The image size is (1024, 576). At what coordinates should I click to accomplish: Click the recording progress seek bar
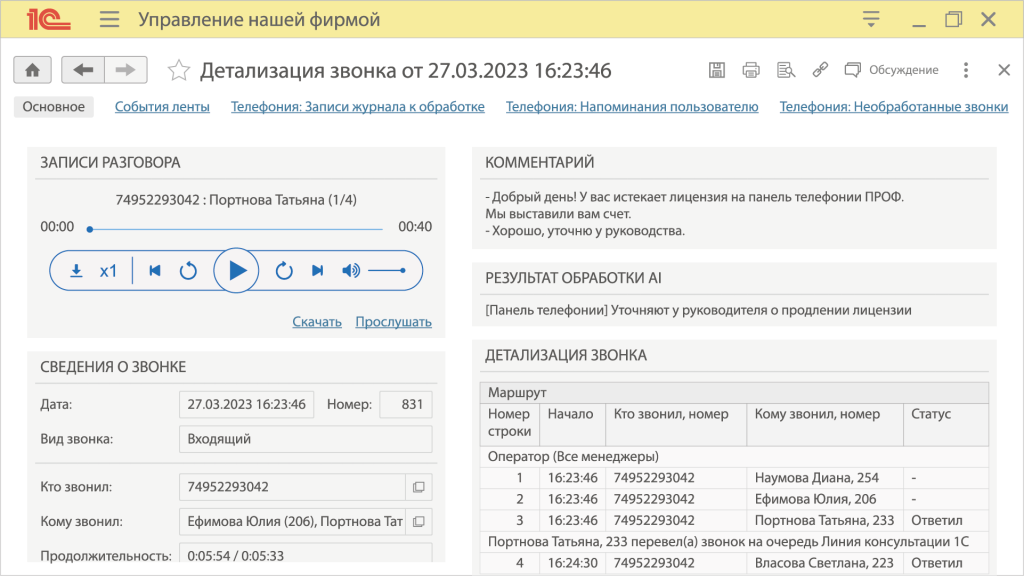click(x=236, y=229)
